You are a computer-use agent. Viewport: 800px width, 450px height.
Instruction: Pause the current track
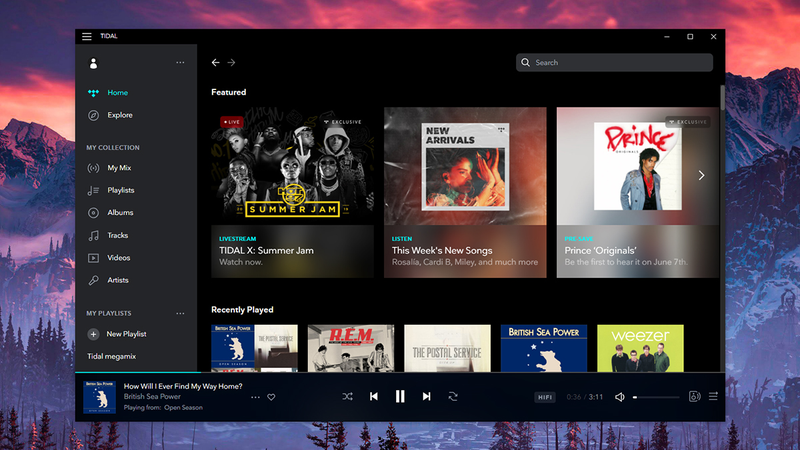pyautogui.click(x=400, y=396)
